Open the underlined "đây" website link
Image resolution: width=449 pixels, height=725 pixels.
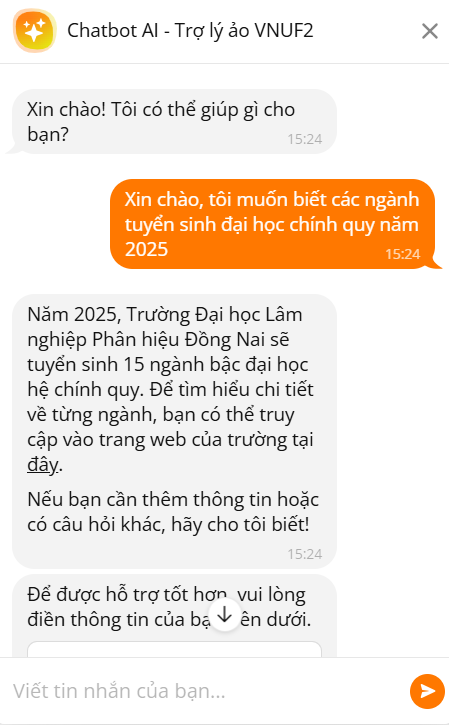[x=43, y=464]
